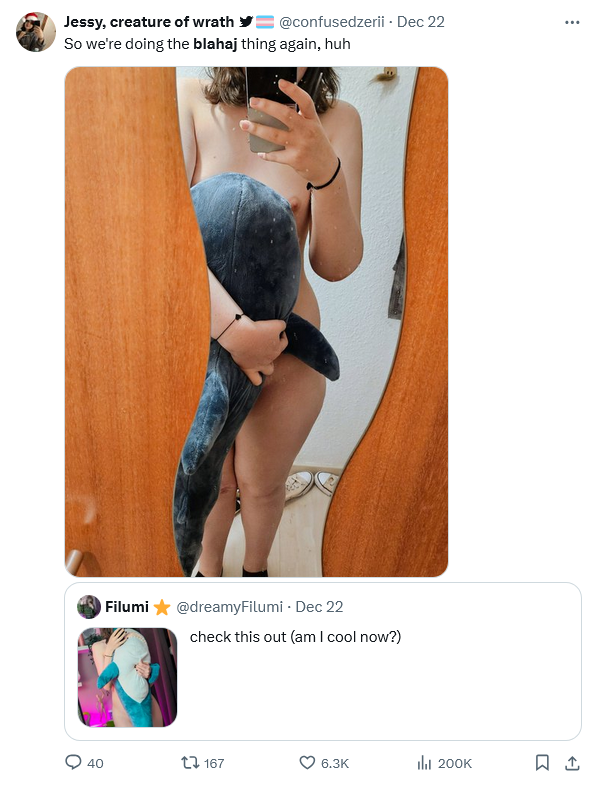Open the view analytics bar chart icon
The width and height of the screenshot is (598, 785).
(x=424, y=762)
